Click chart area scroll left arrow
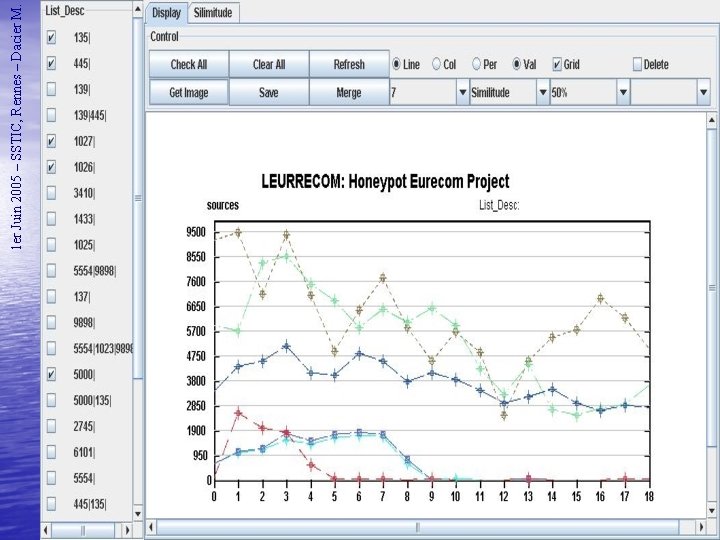Viewport: 720px width, 540px height. click(152, 526)
